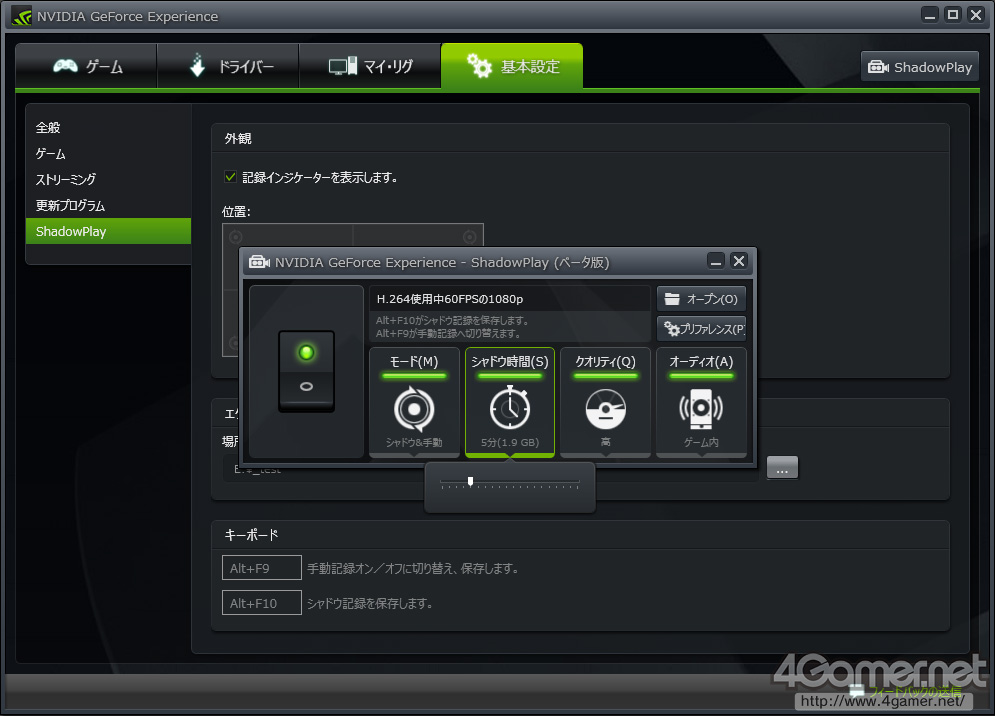The height and width of the screenshot is (716, 995).
Task: Flip the ShadowPlay power switch
Action: [306, 371]
